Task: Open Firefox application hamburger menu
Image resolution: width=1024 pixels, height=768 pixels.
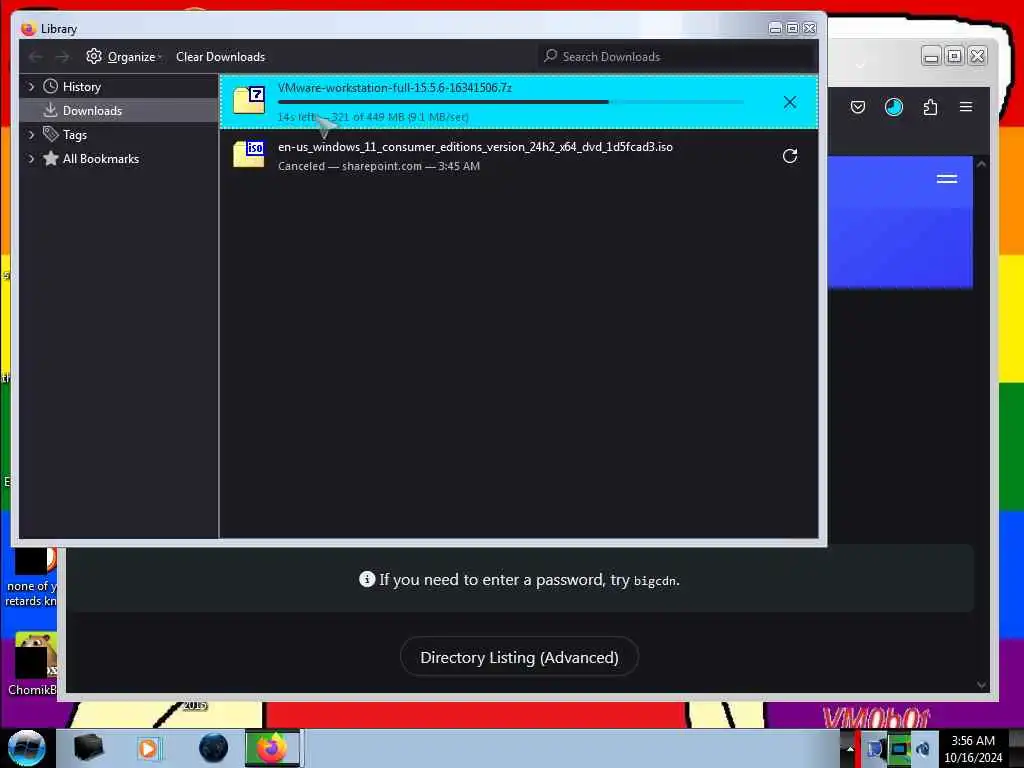Action: coord(966,107)
